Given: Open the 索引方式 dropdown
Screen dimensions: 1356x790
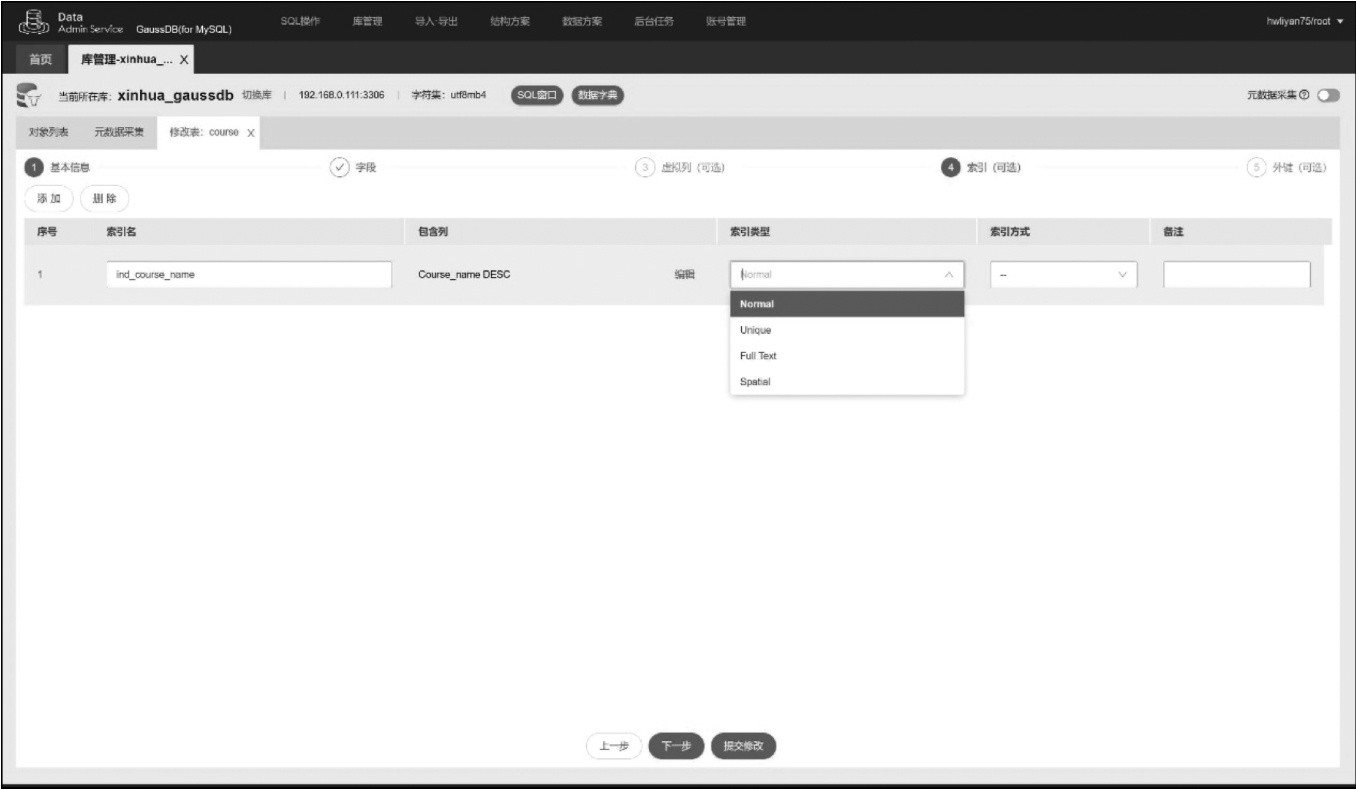Looking at the screenshot, I should (1064, 274).
